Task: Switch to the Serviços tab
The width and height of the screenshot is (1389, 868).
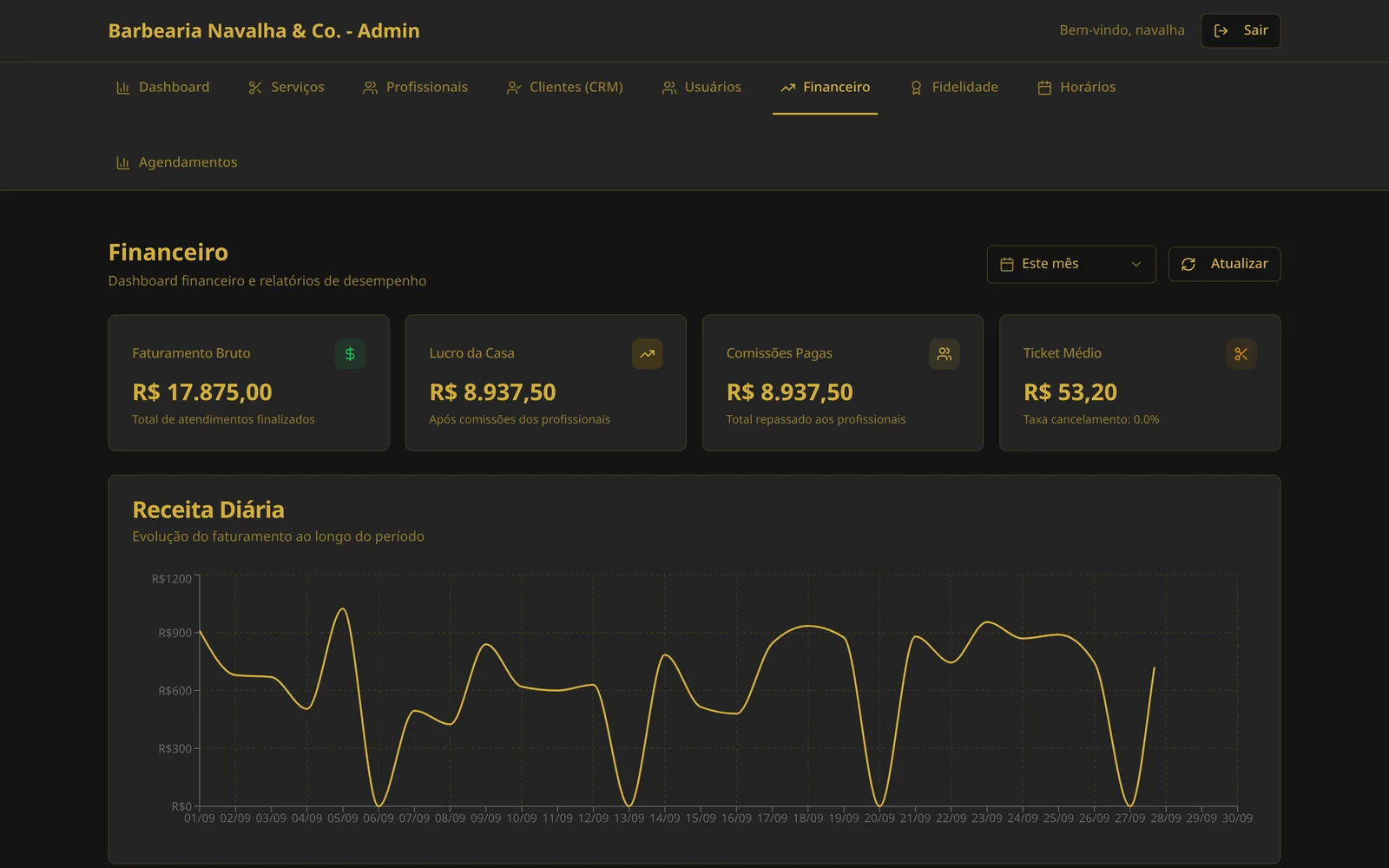Action: click(286, 88)
